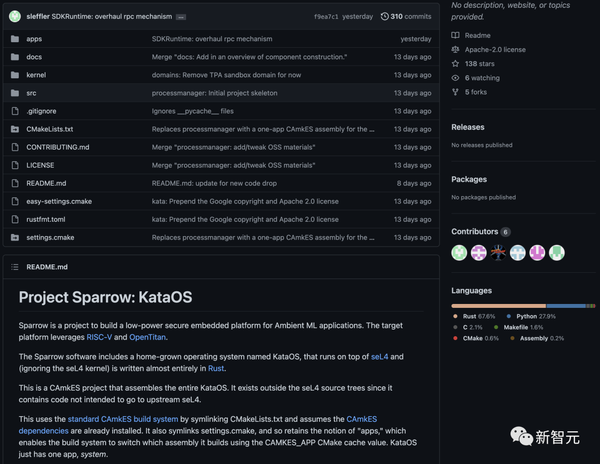Click the kernel folder icon
The height and width of the screenshot is (464, 600).
[15, 75]
